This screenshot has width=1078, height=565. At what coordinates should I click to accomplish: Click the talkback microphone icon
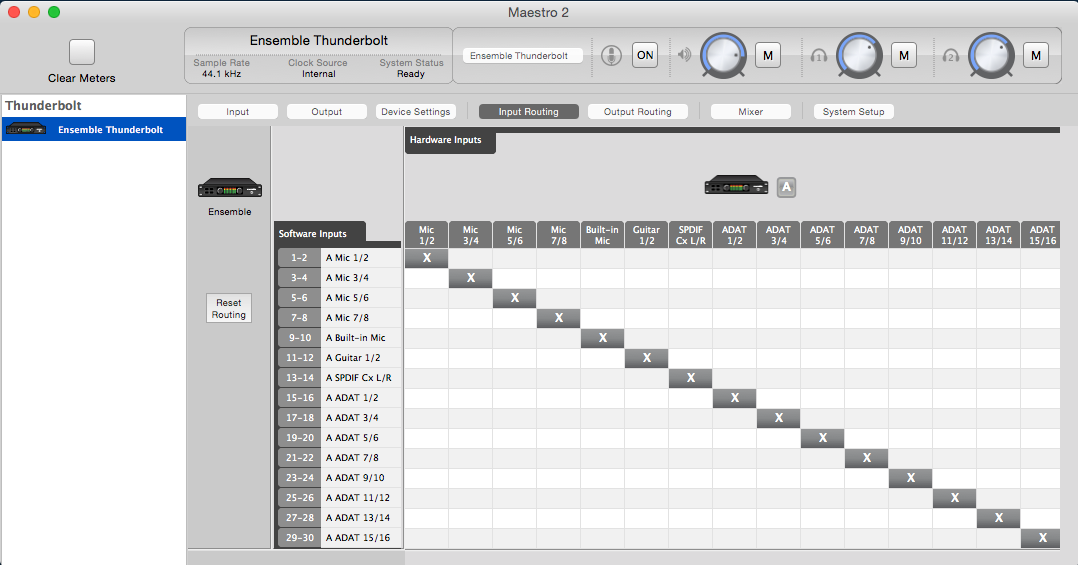[611, 56]
